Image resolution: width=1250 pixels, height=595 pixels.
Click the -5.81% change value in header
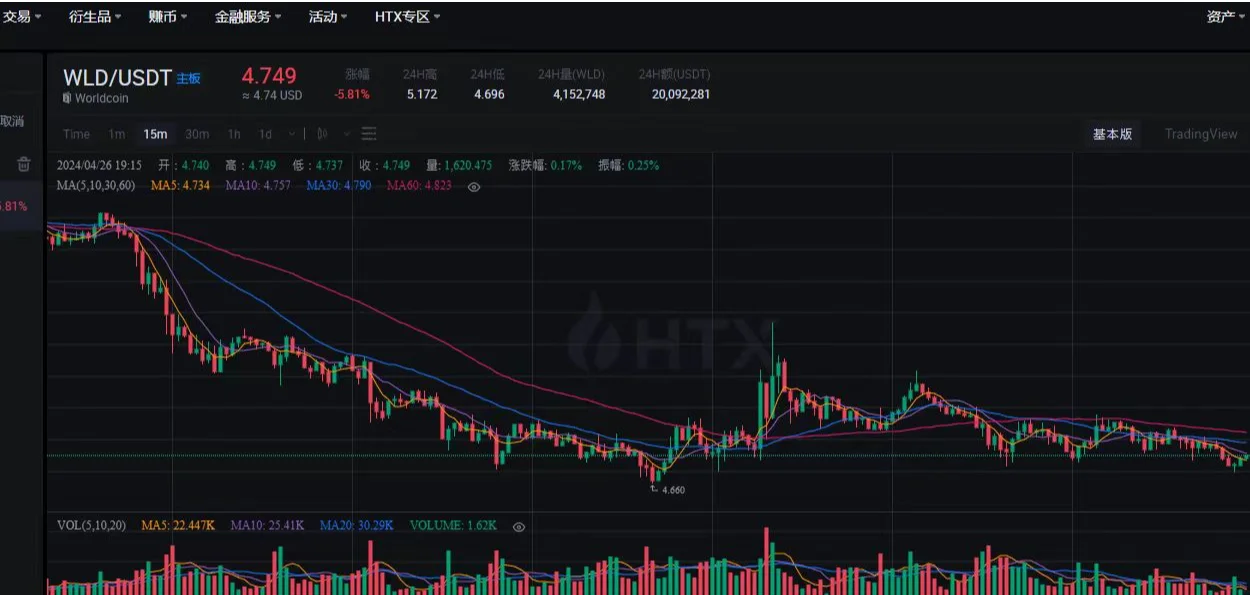click(x=352, y=95)
